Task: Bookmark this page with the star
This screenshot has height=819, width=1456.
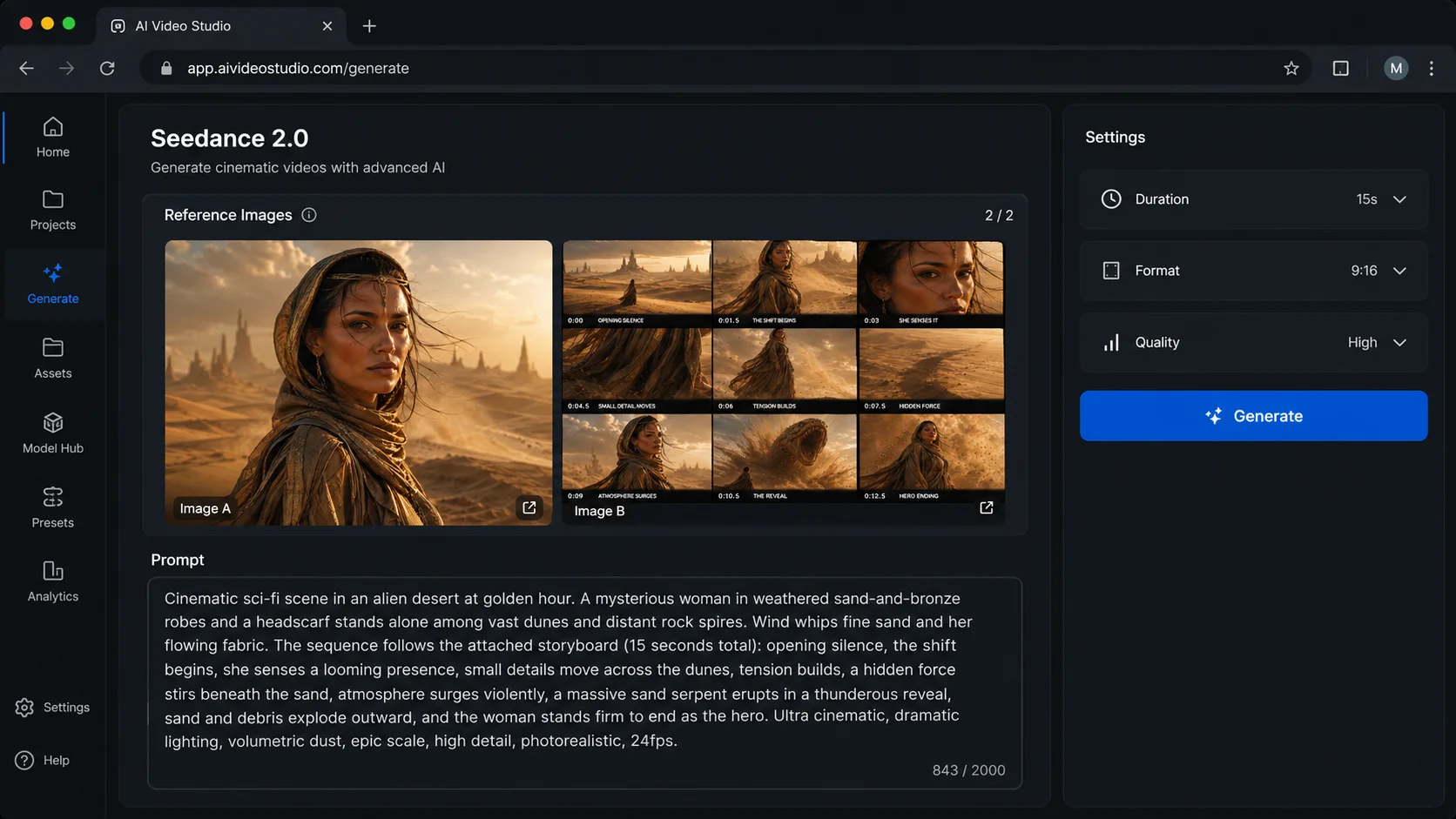Action: [x=1291, y=68]
